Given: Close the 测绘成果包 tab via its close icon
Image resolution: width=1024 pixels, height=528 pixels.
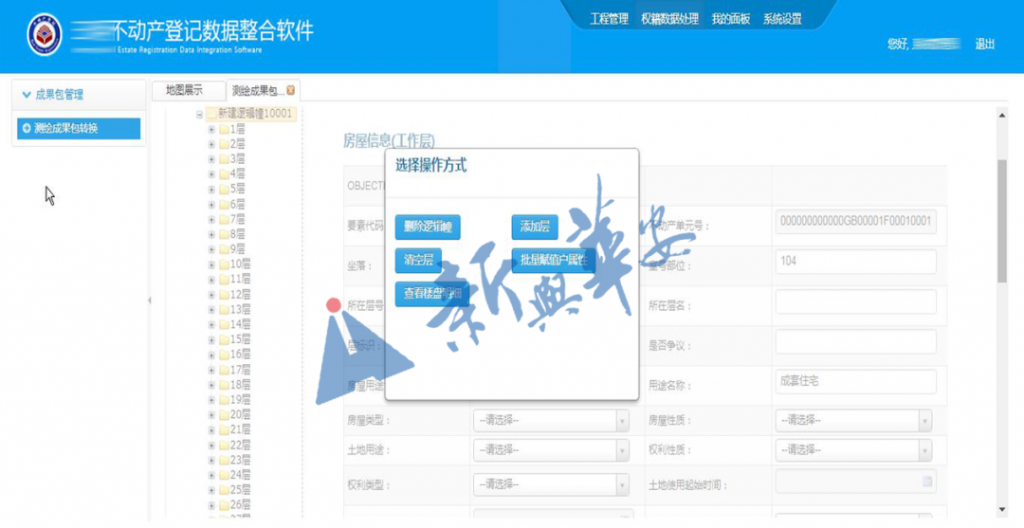Looking at the screenshot, I should (x=291, y=90).
